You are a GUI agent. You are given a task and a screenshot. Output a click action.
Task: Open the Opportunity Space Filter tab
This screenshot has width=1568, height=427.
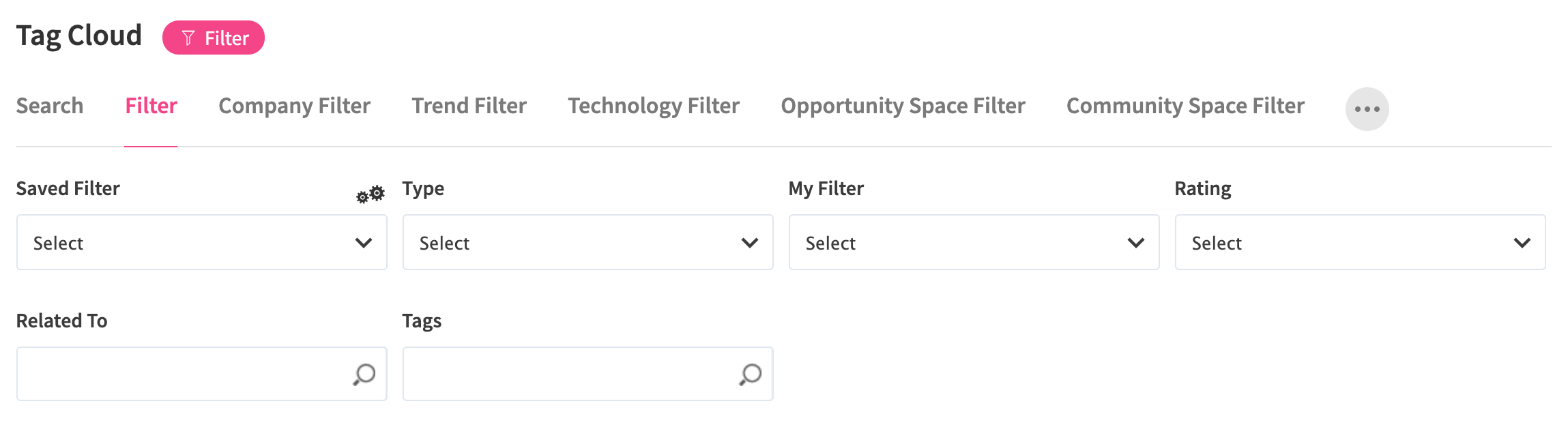tap(903, 106)
